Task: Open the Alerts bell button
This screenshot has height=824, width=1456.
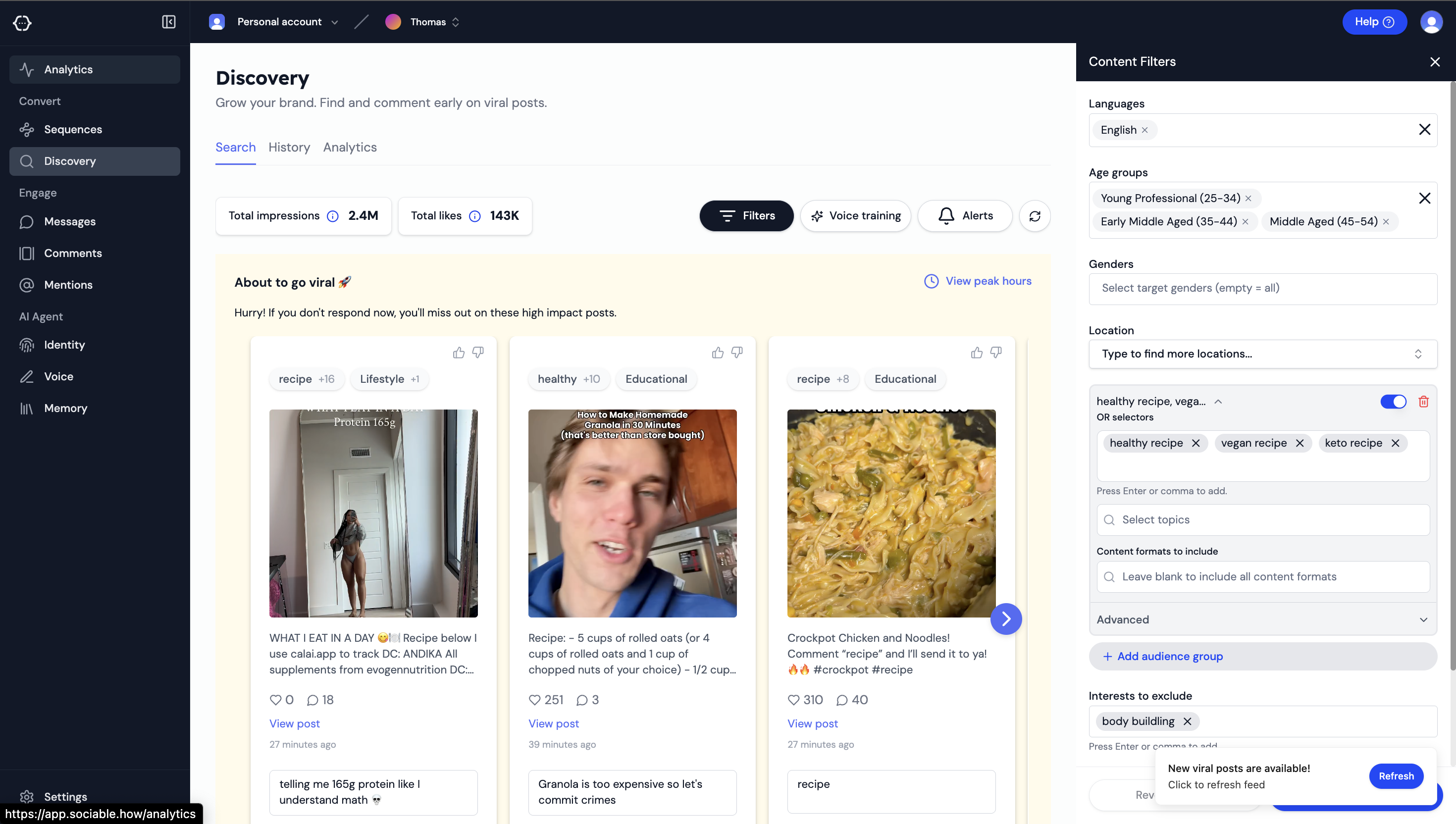Action: [x=965, y=215]
